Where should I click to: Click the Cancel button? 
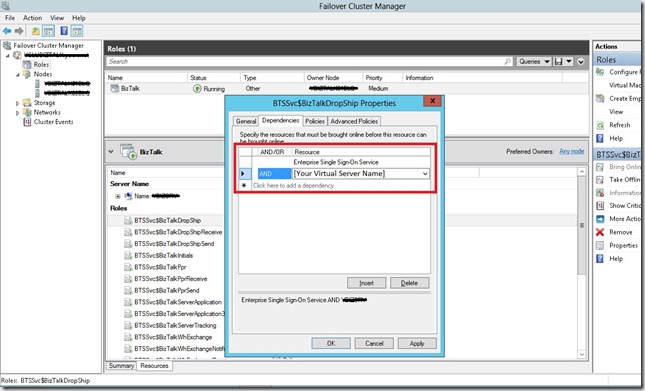374,343
